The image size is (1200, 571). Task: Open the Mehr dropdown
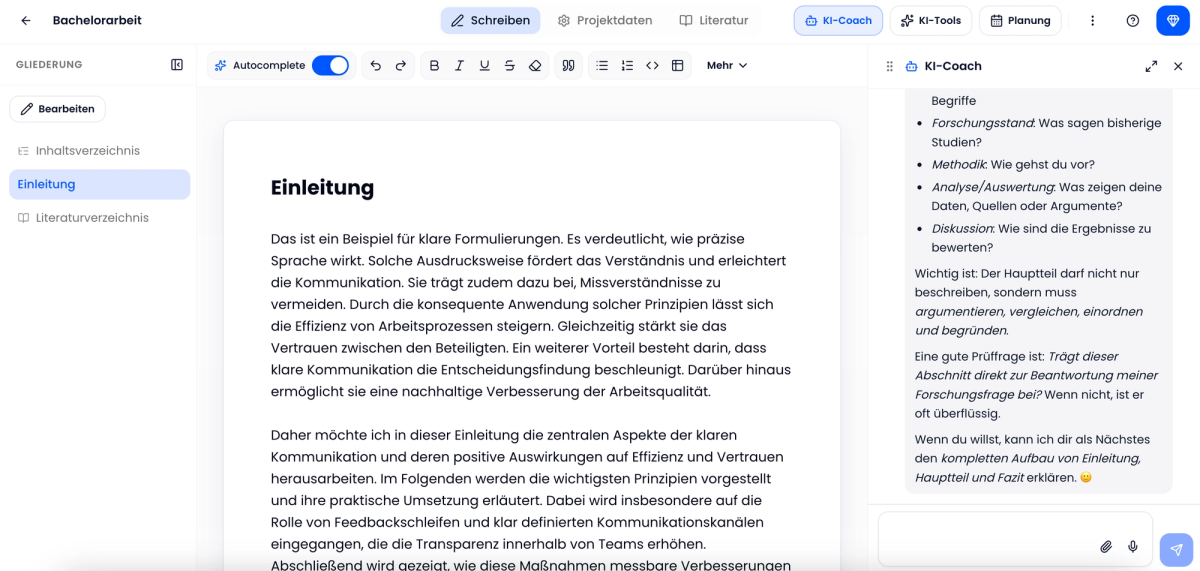727,65
